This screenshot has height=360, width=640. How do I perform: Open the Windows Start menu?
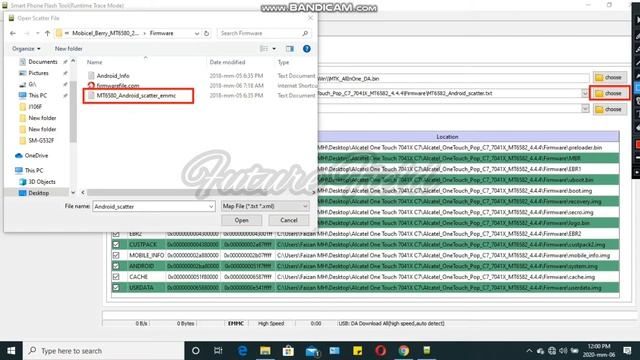click(x=11, y=351)
